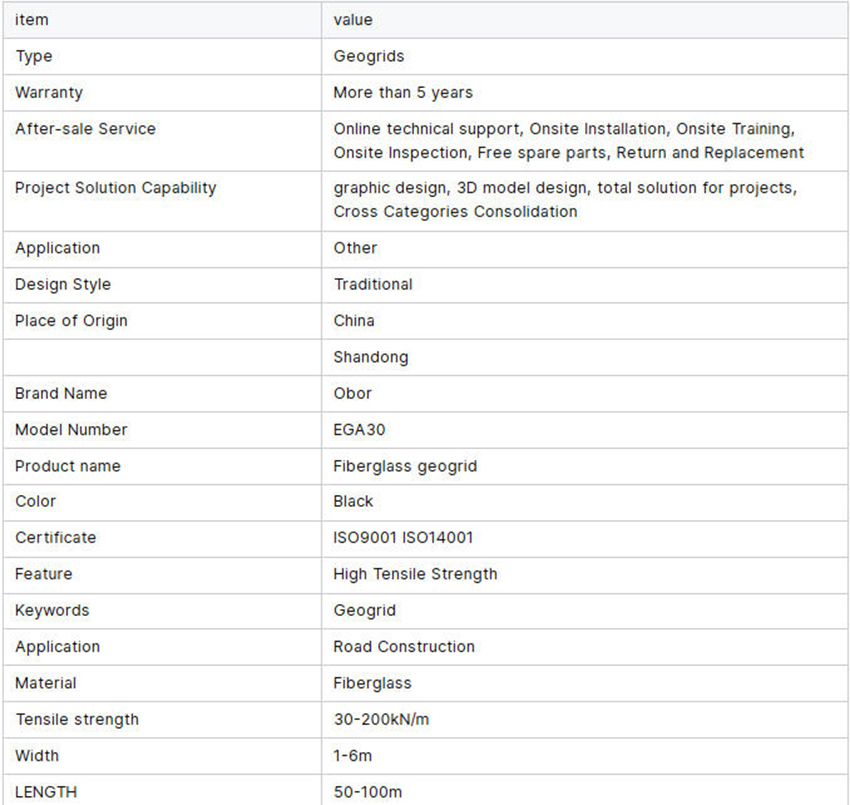Click the '30-200kN/m' tensile strength value
Viewport: 850px width, 805px height.
382,719
